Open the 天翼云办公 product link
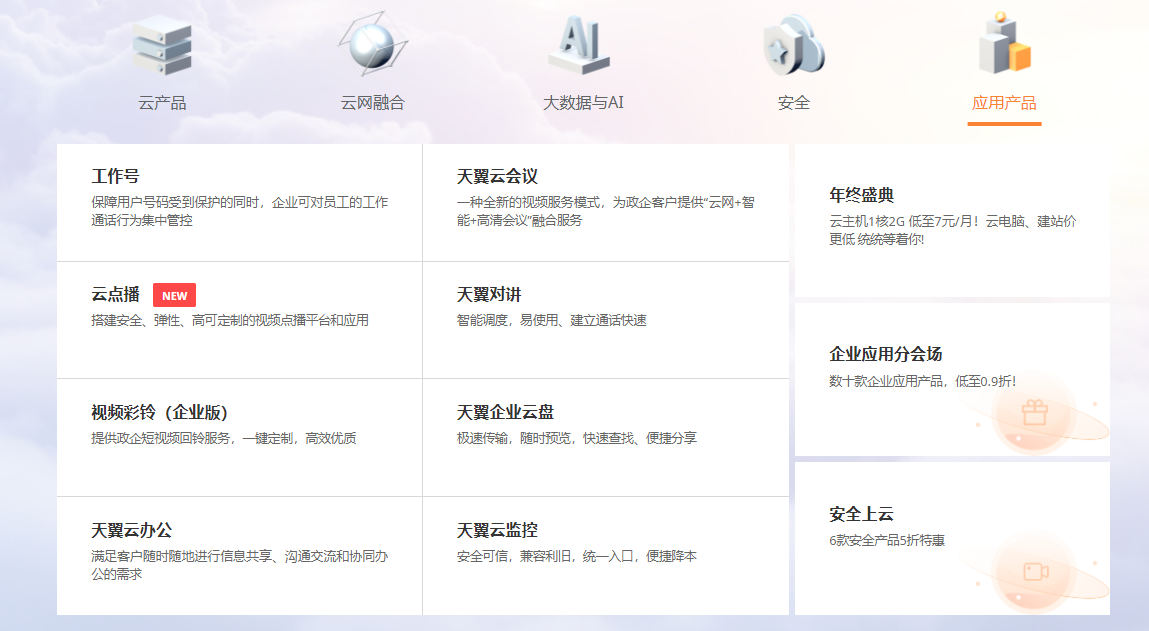 point(132,531)
